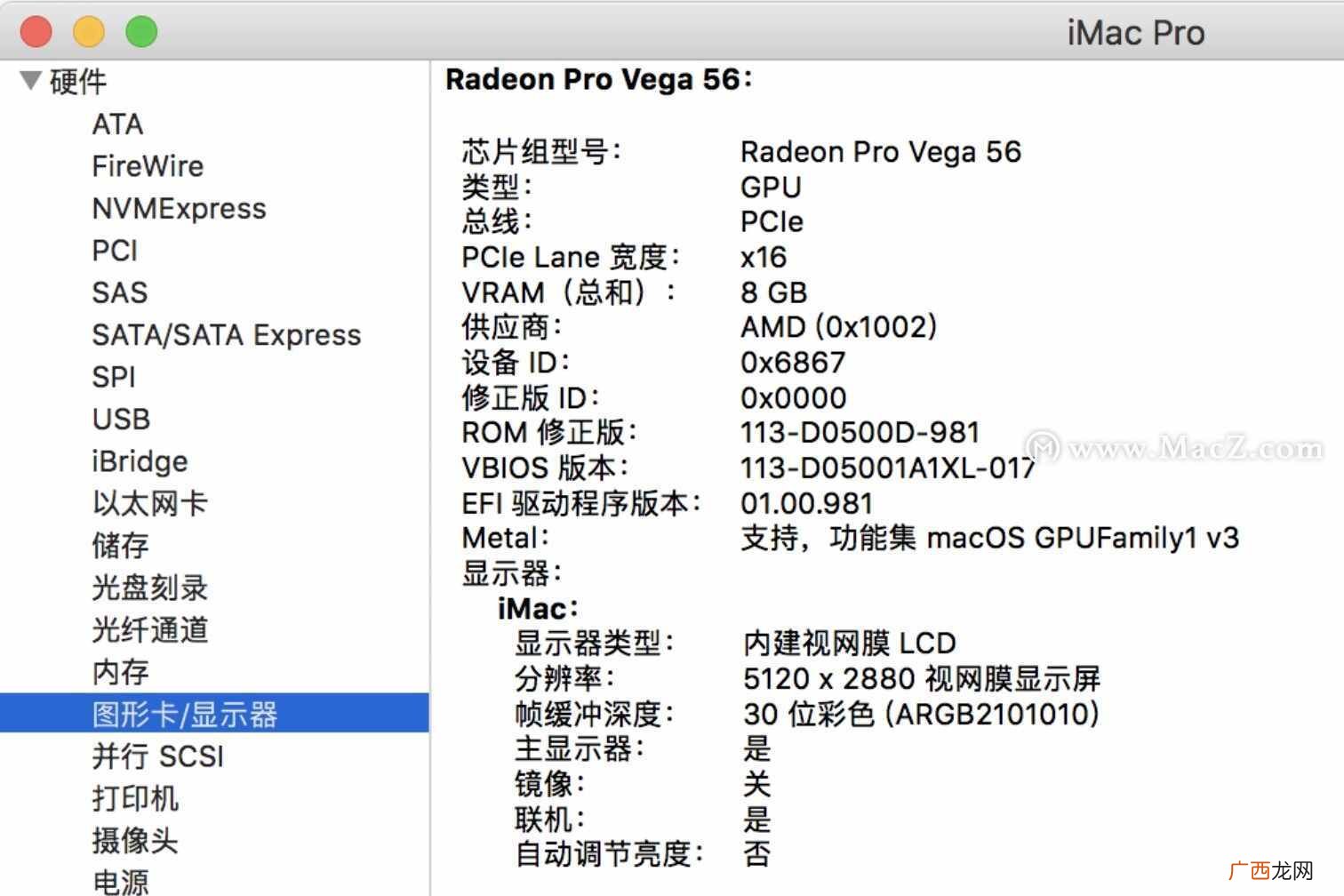Open 并行 SCSI section

click(157, 756)
